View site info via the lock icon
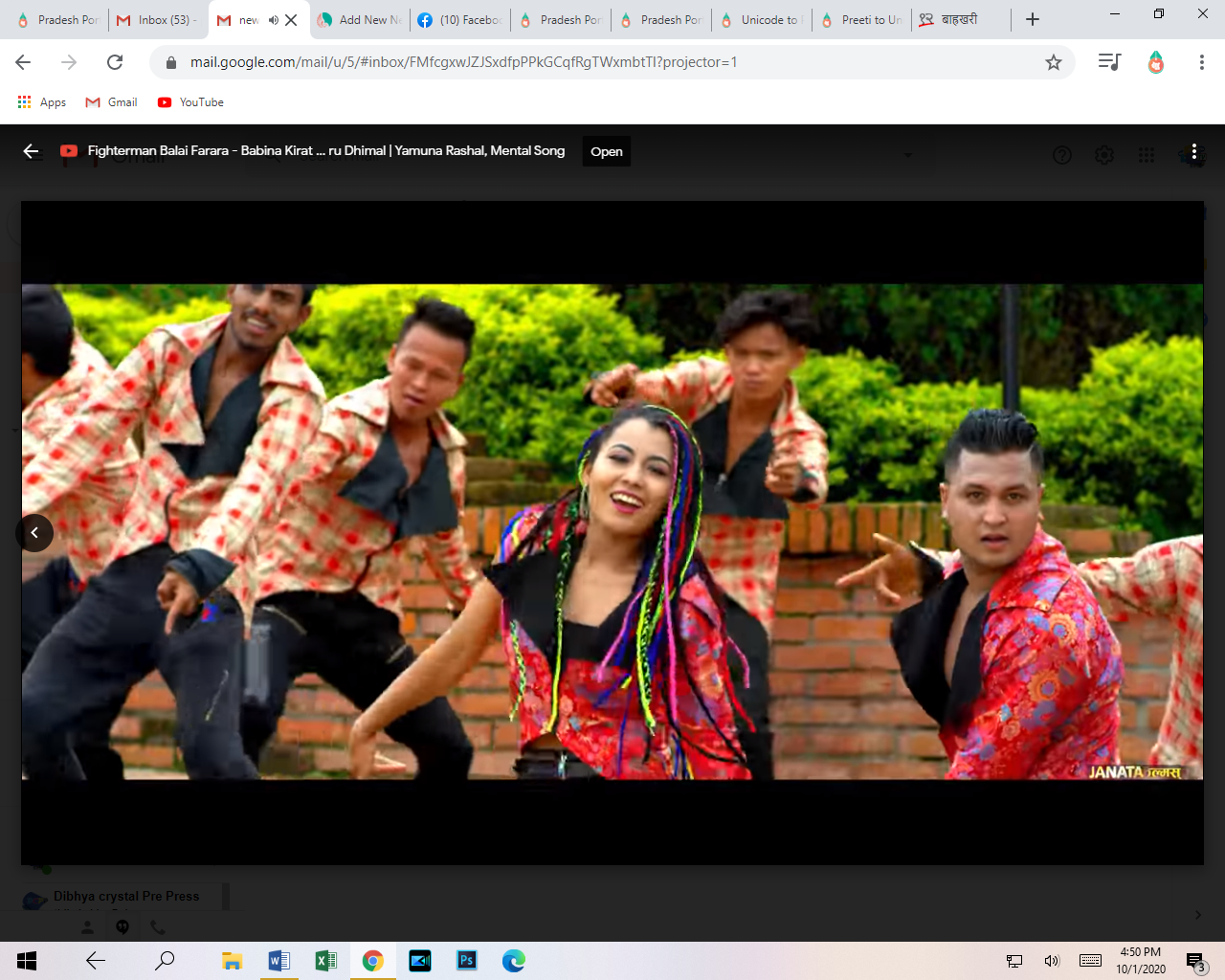Viewport: 1225px width, 980px height. tap(171, 62)
